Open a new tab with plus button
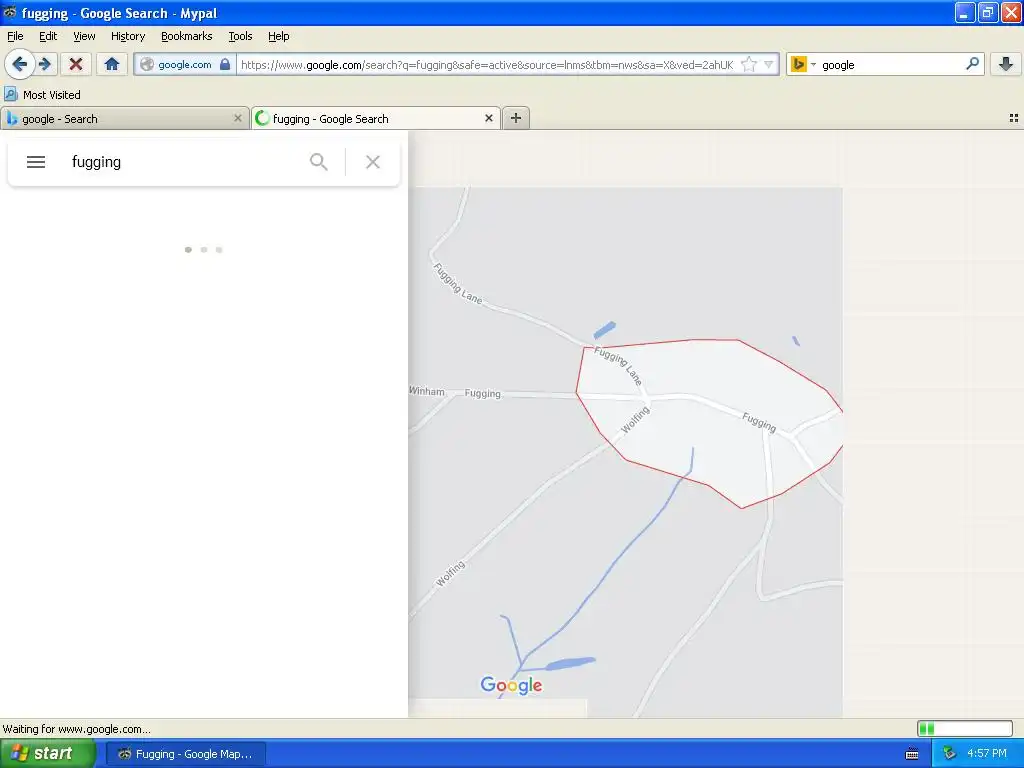Screen dimensions: 1024x768 coord(516,118)
